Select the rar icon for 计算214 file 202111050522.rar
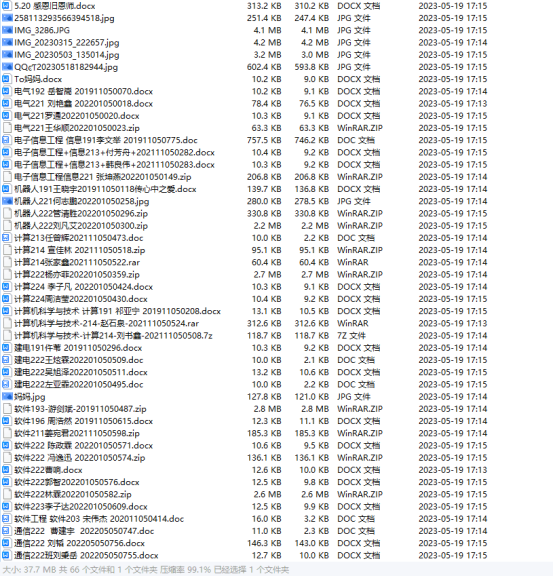554x577 pixels. point(7,262)
